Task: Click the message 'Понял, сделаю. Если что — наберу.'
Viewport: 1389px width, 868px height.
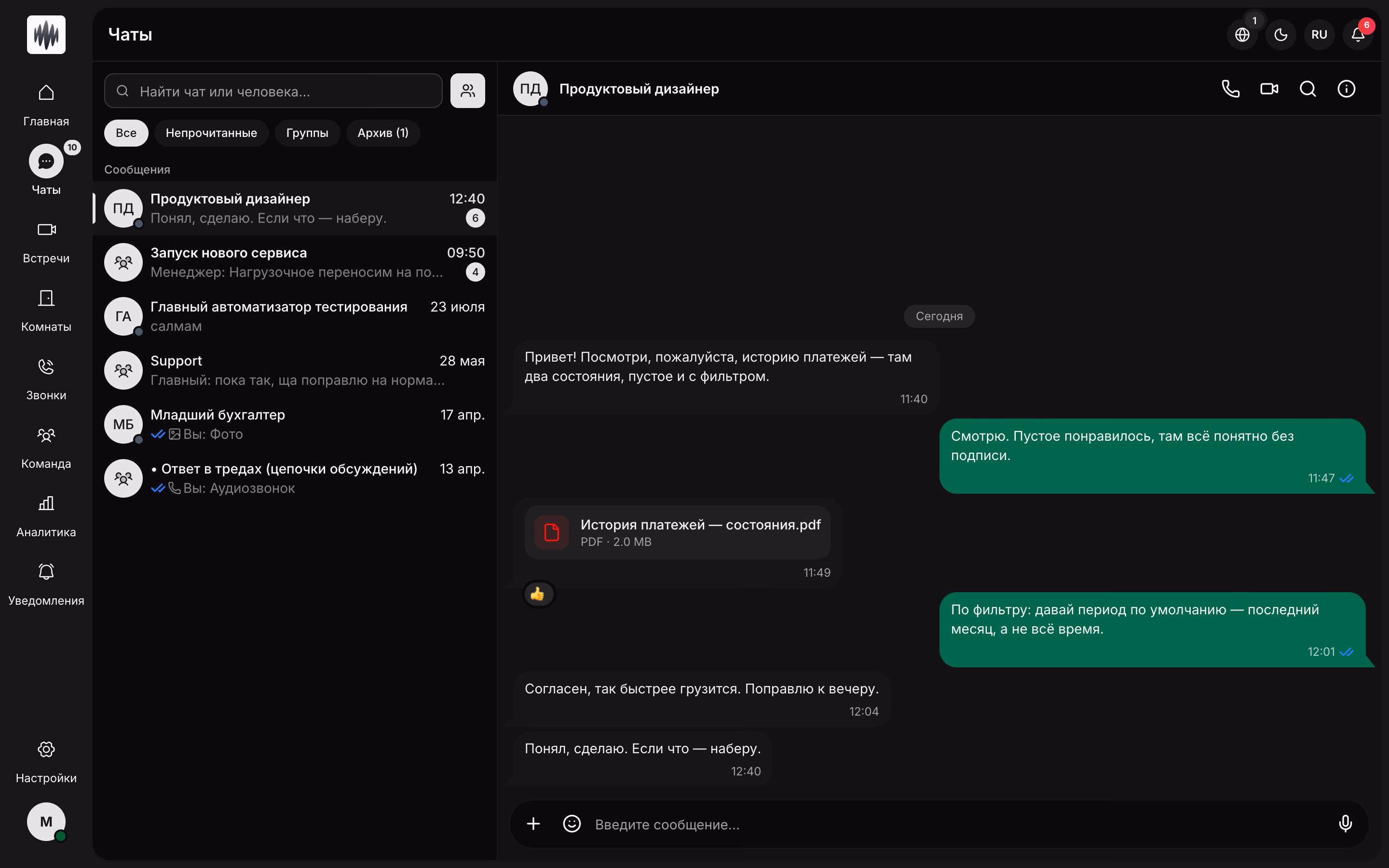Action: [642, 759]
